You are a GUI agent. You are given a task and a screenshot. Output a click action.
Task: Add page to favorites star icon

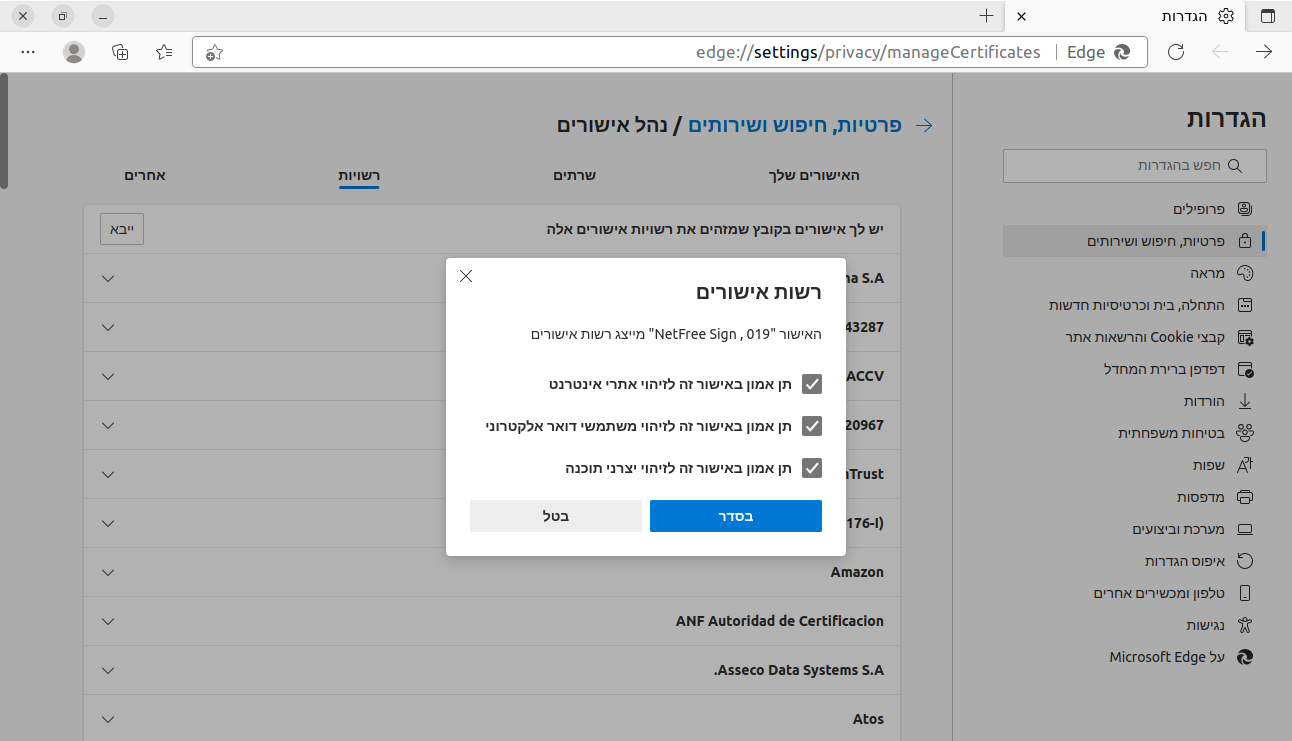pyautogui.click(x=213, y=53)
